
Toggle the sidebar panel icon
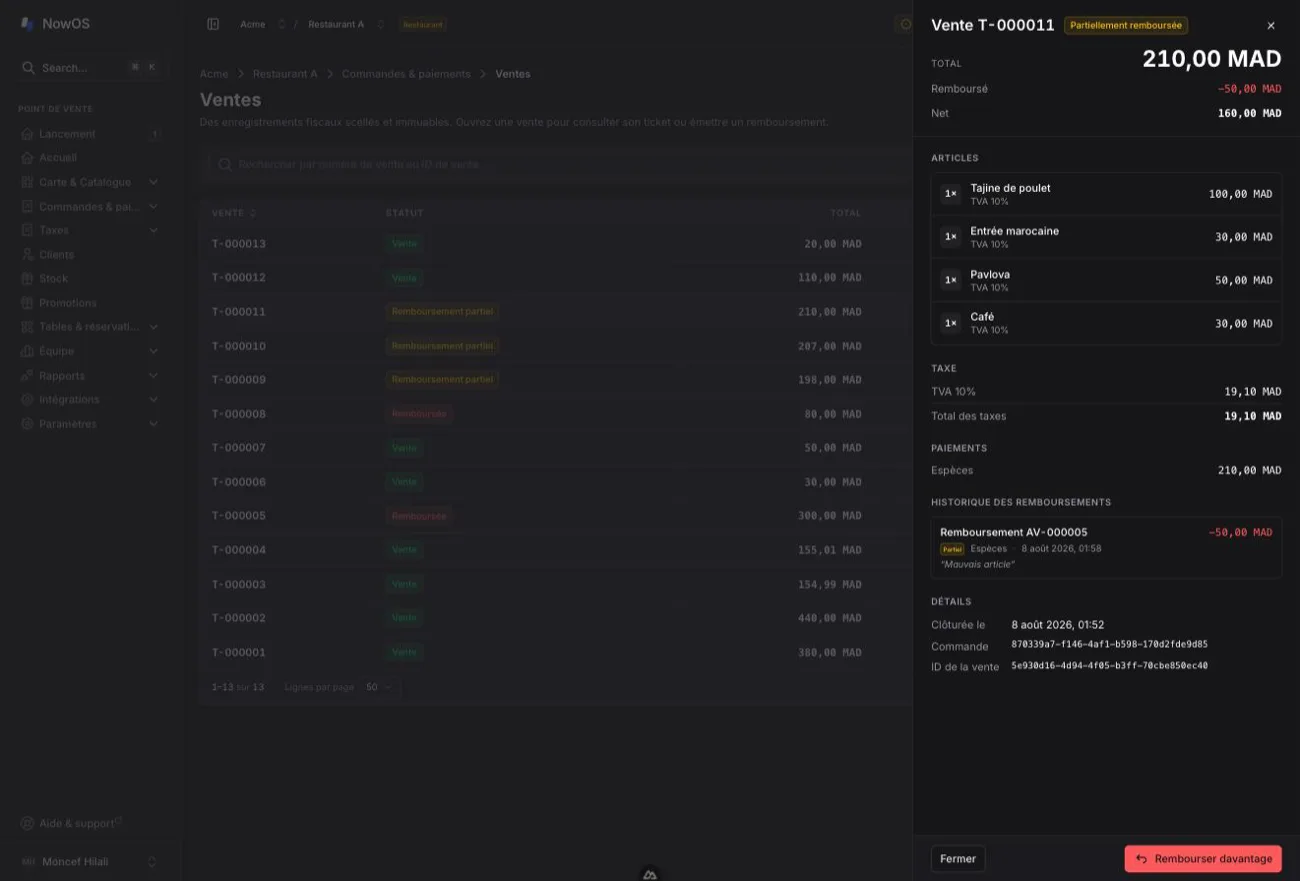[x=213, y=24]
